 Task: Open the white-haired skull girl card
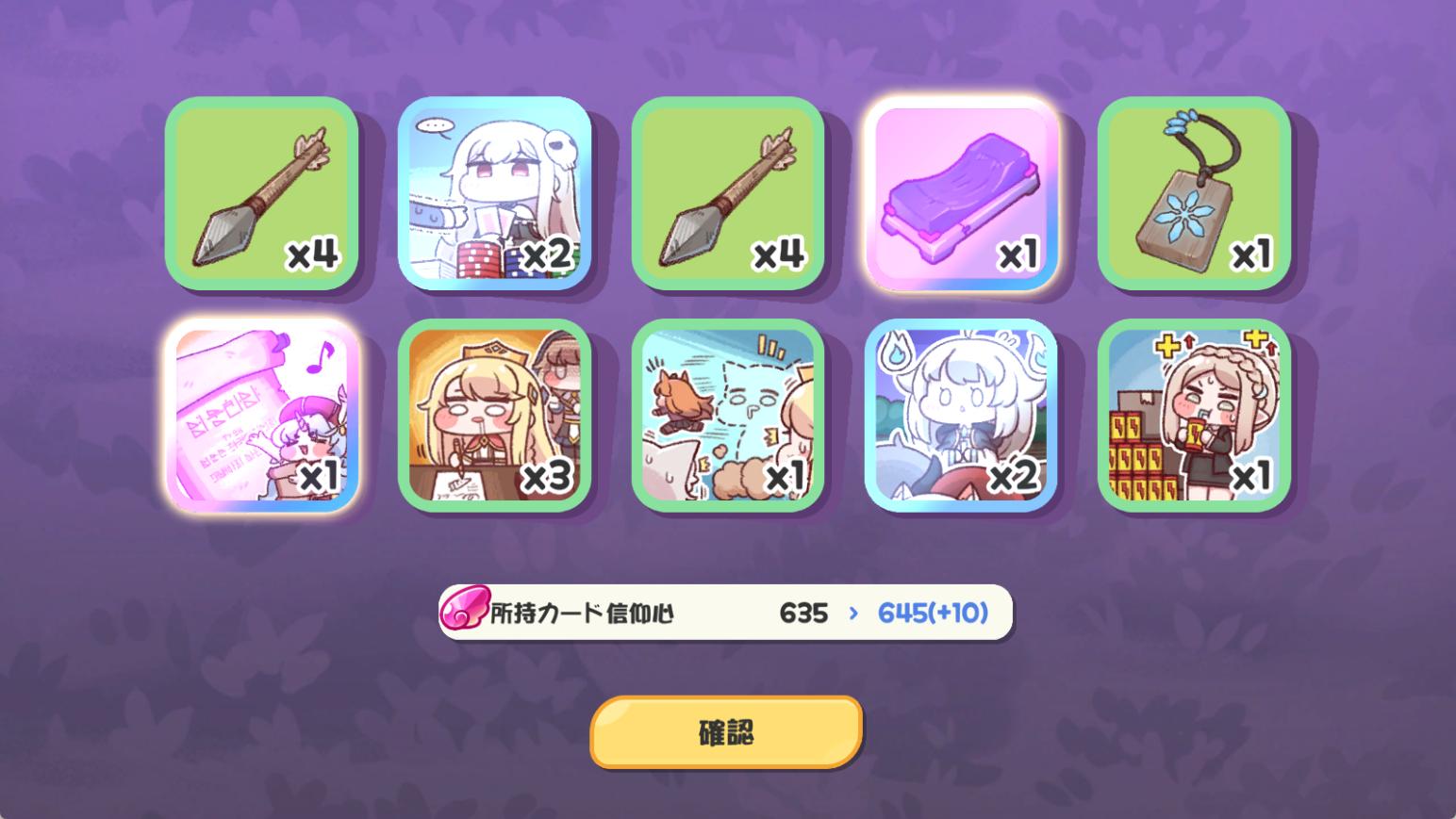[x=494, y=193]
